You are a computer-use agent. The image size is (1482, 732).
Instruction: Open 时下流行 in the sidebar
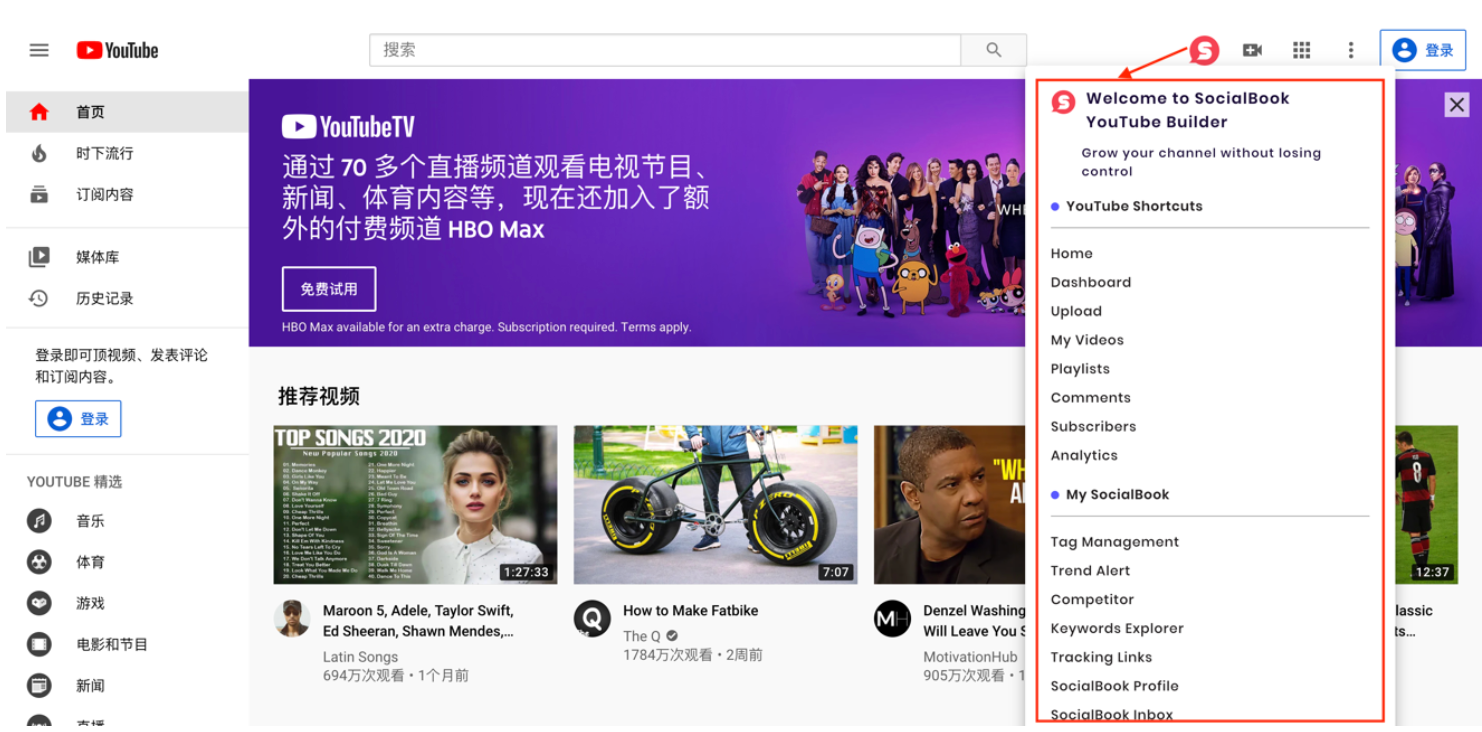click(x=127, y=153)
